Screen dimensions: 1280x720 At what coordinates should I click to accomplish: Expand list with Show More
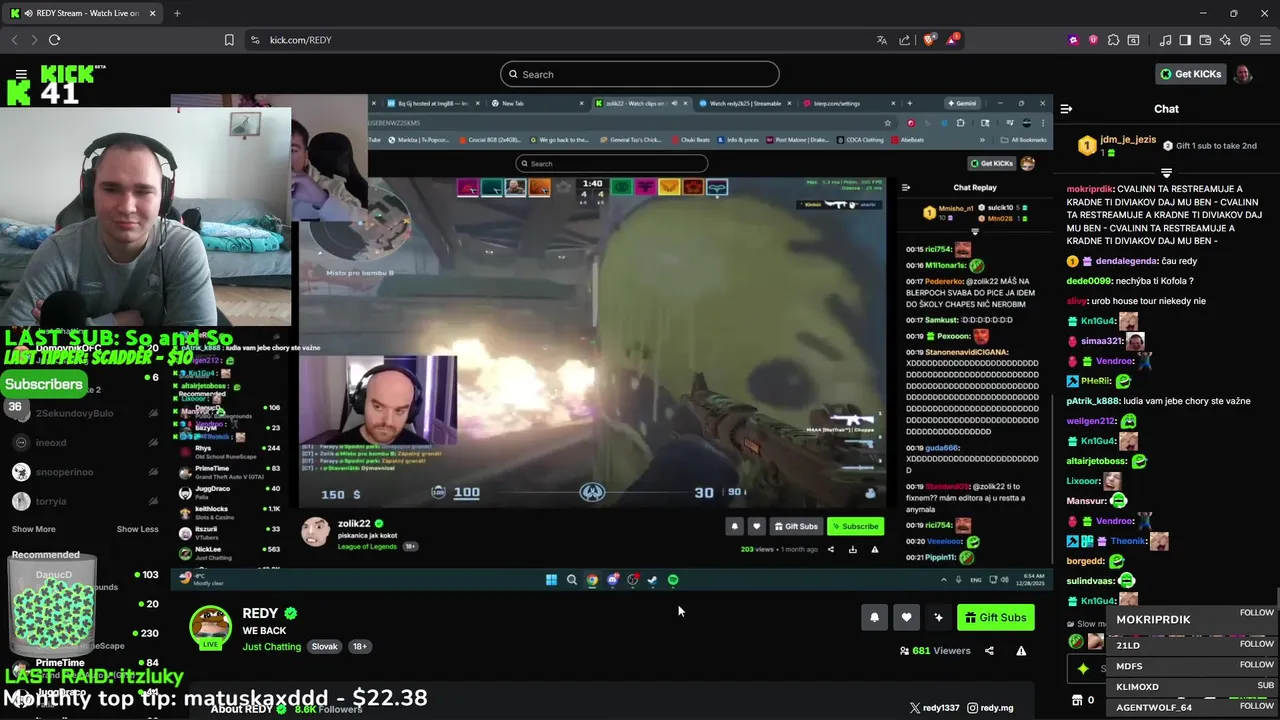click(33, 529)
